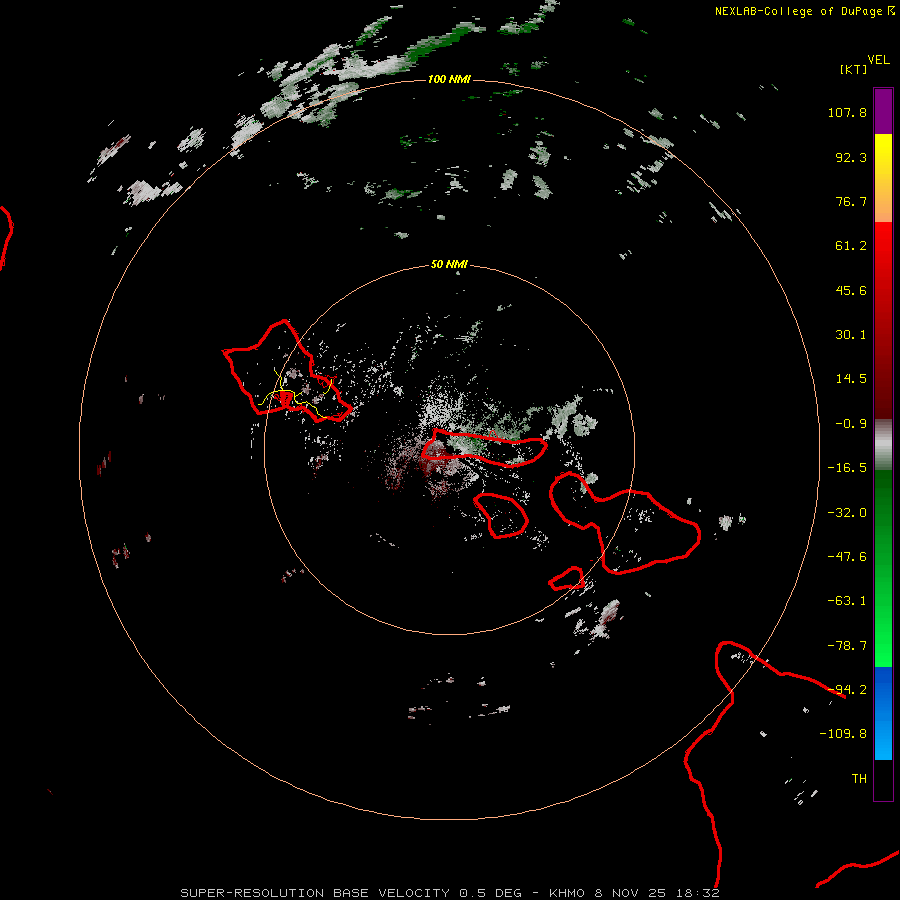Click the [KT] units label
Image resolution: width=900 pixels, height=900 pixels.
pyautogui.click(x=853, y=69)
